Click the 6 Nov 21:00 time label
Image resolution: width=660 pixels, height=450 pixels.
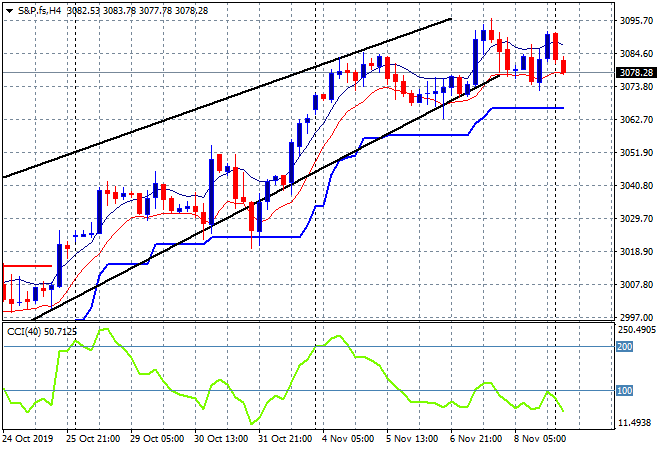(x=476, y=439)
